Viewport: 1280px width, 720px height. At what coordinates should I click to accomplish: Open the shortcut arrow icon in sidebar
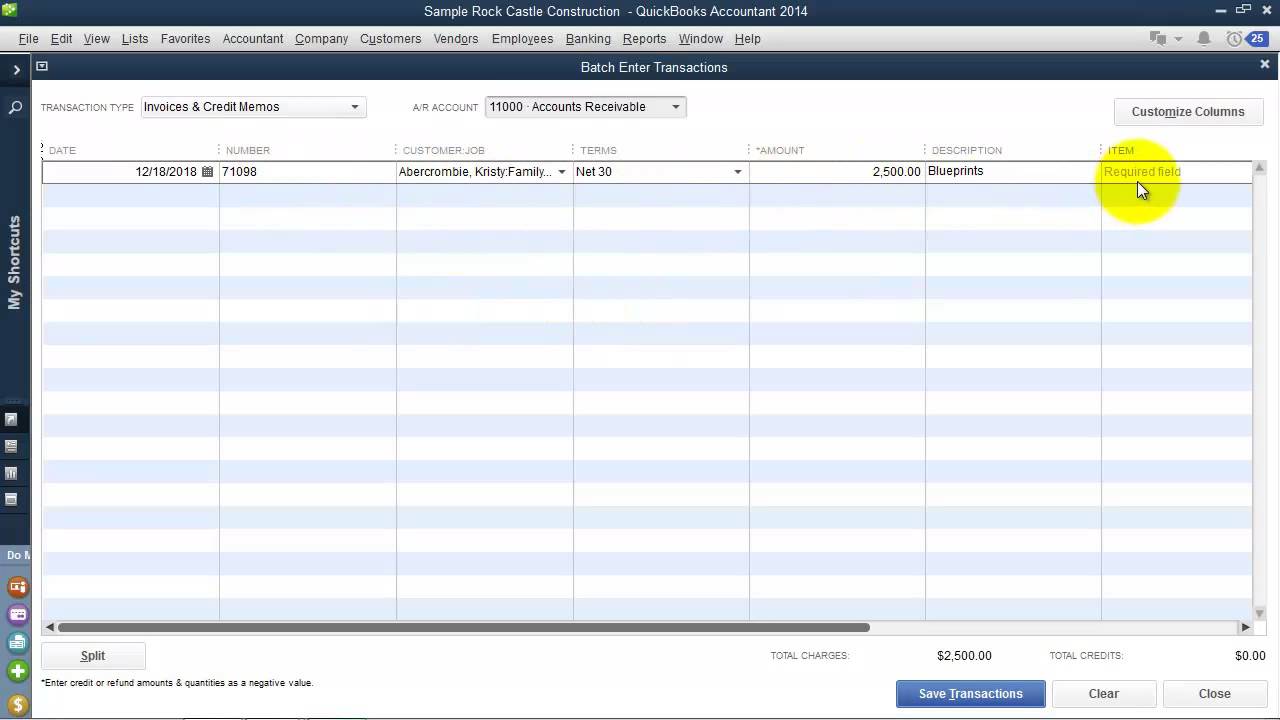11,420
